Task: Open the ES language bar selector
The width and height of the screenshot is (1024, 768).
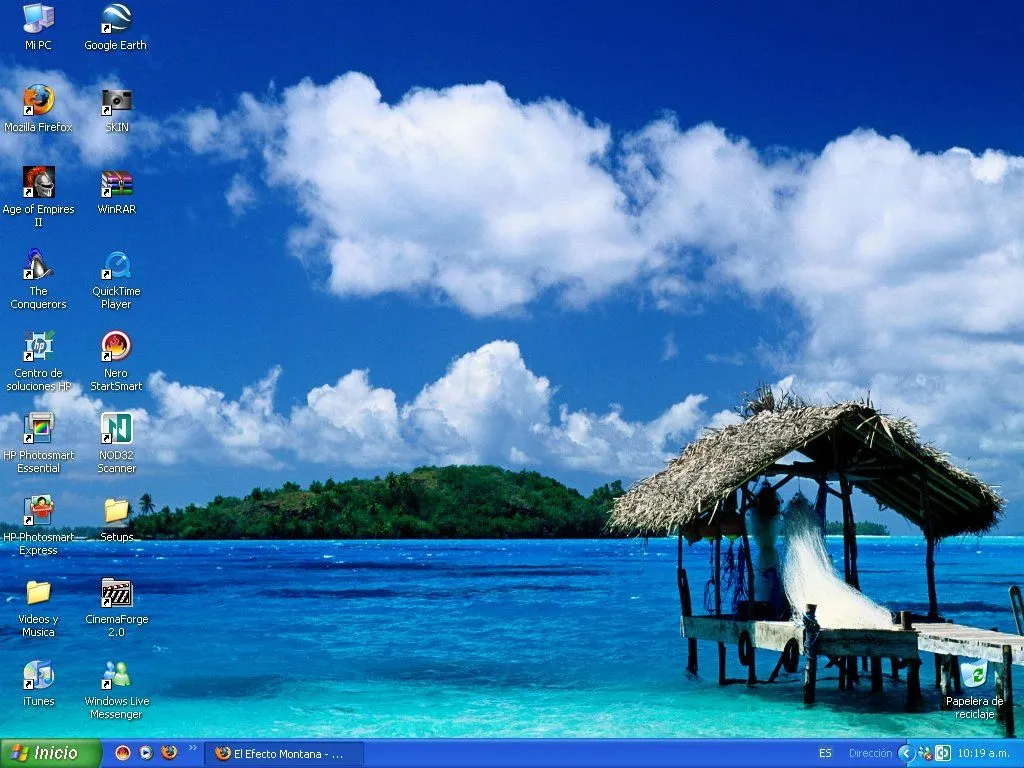Action: tap(825, 753)
